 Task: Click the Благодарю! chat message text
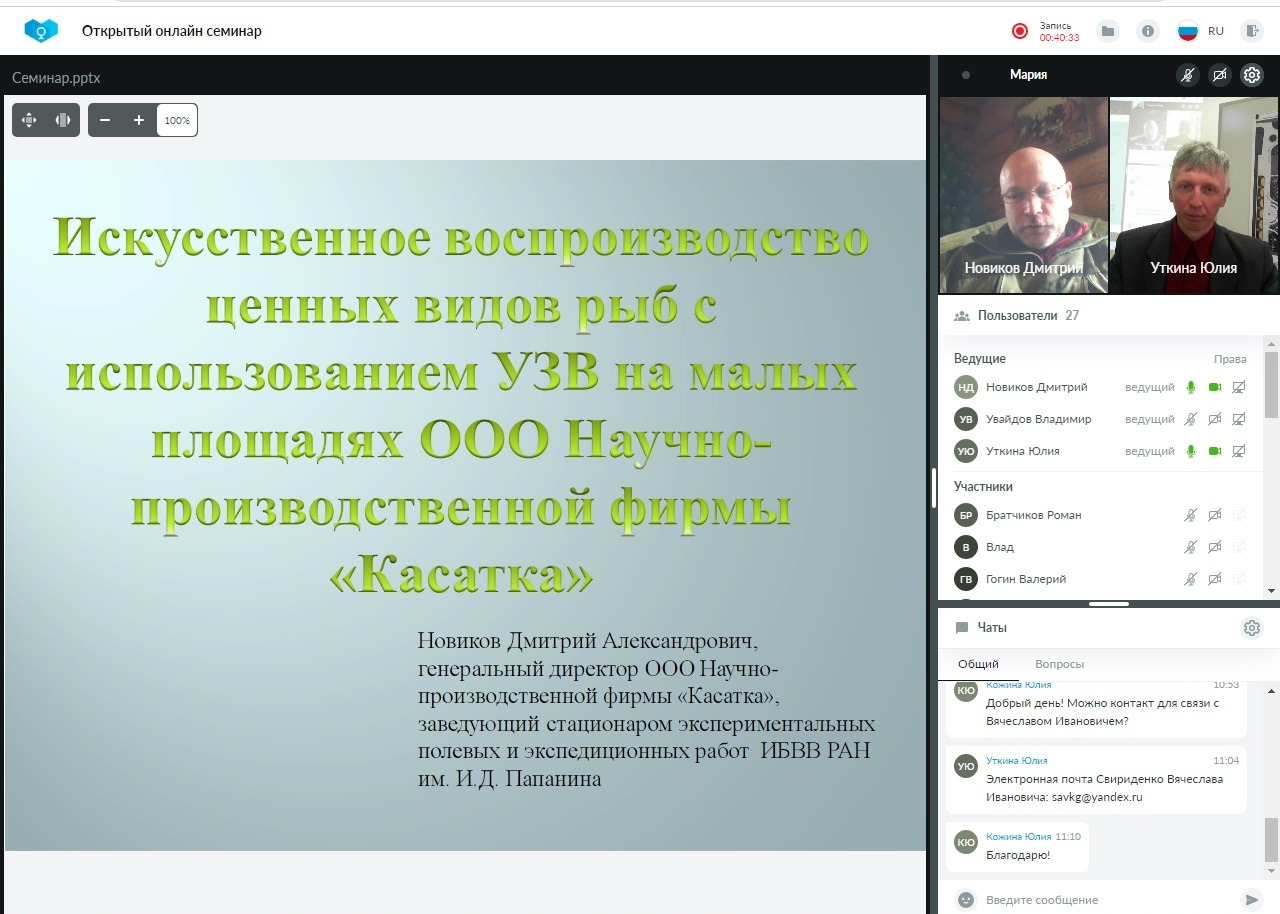[1018, 855]
